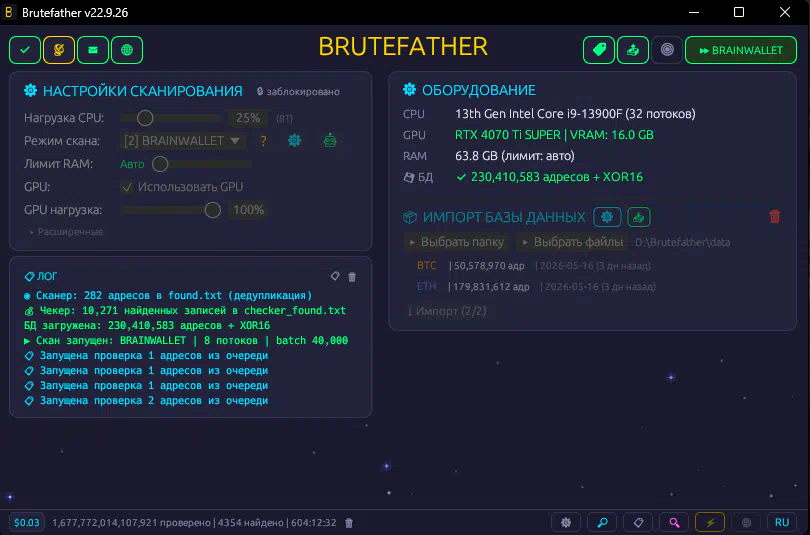The height and width of the screenshot is (535, 810).
Task: Click the database import export tray button
Action: tap(638, 217)
